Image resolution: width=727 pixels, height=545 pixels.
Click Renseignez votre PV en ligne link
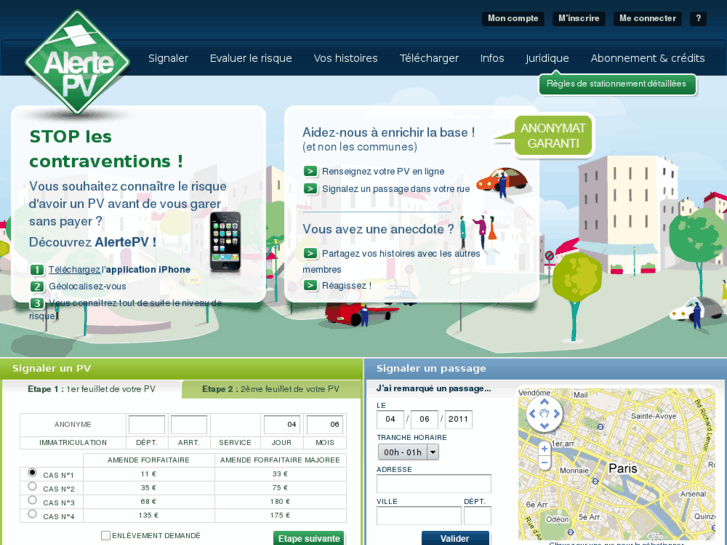pyautogui.click(x=383, y=172)
